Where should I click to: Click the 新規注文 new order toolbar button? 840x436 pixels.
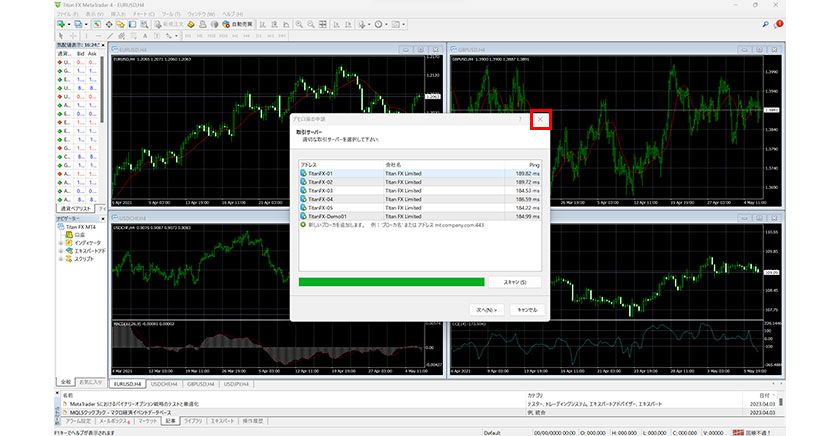point(172,23)
